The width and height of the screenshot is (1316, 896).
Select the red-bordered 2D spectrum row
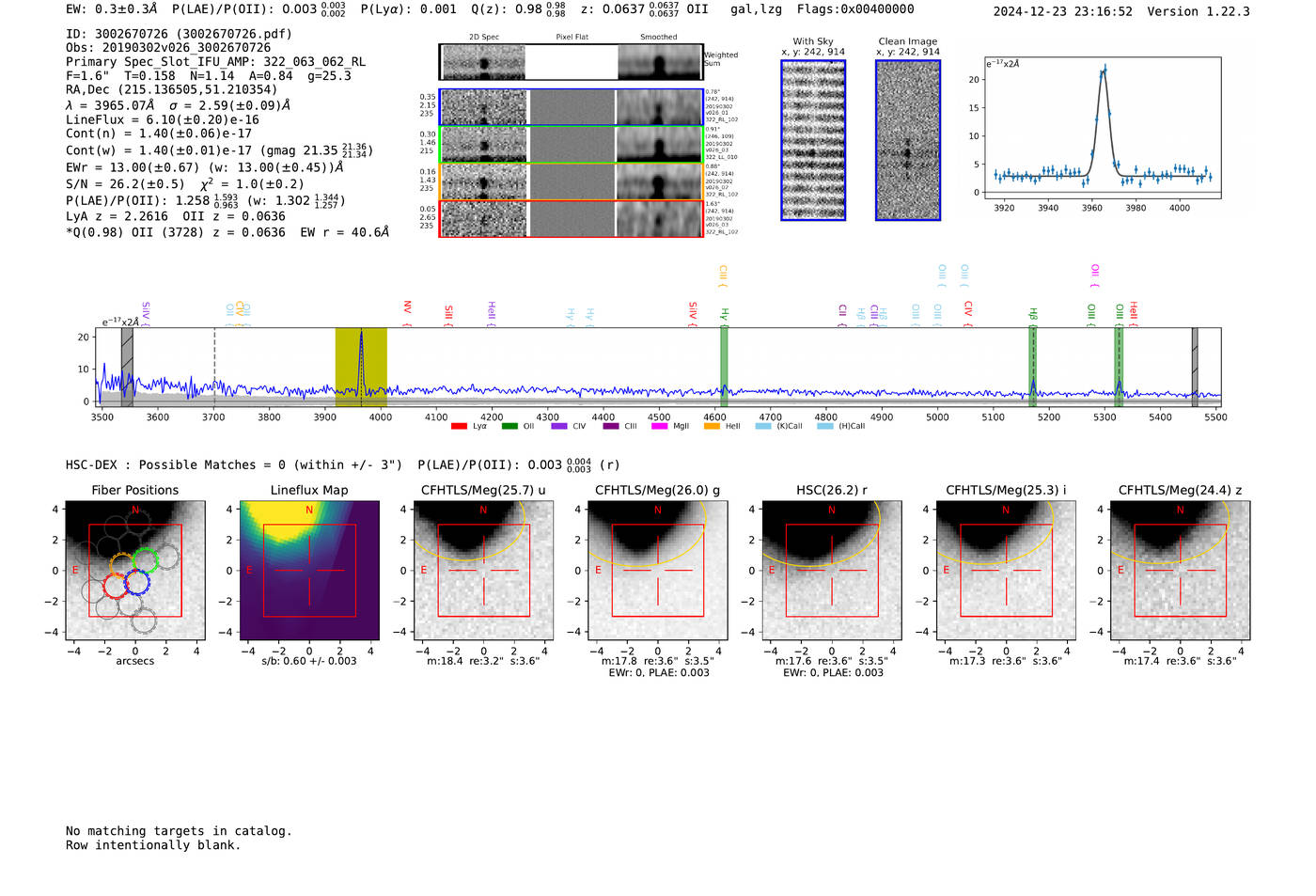click(x=571, y=219)
